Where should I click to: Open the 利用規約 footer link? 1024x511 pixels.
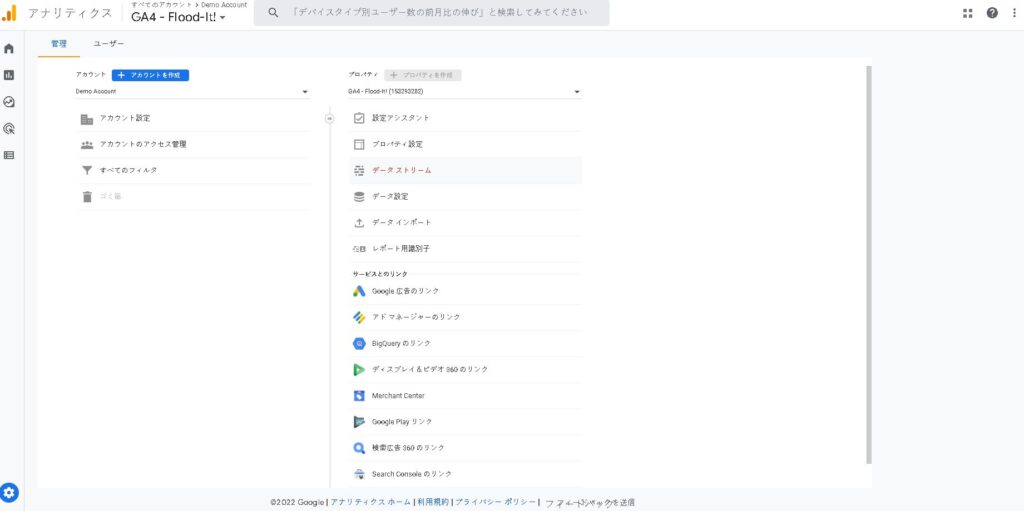[x=433, y=502]
